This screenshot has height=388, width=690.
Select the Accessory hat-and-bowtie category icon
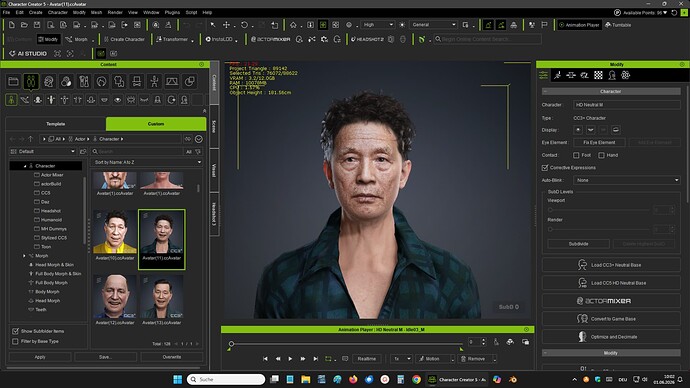click(x=137, y=81)
